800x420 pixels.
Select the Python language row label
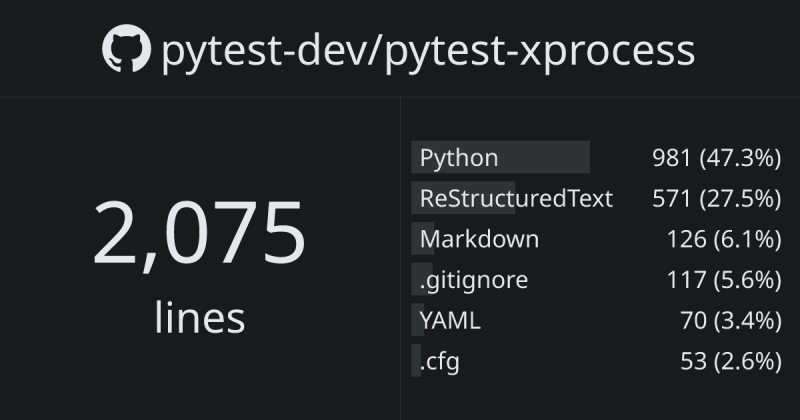pos(459,158)
